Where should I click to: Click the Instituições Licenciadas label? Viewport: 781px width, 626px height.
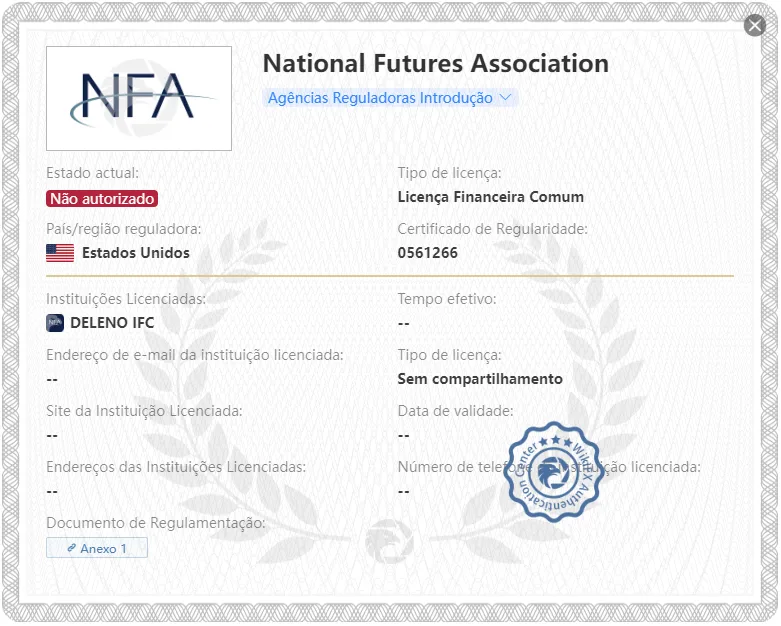126,299
